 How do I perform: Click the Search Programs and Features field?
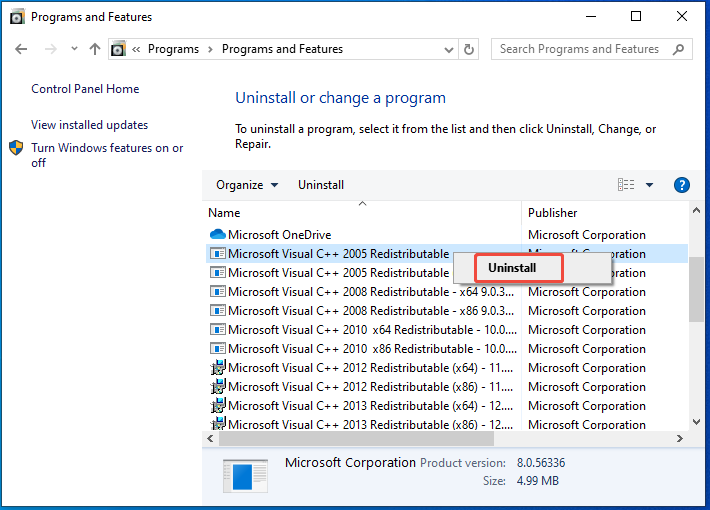click(x=591, y=49)
